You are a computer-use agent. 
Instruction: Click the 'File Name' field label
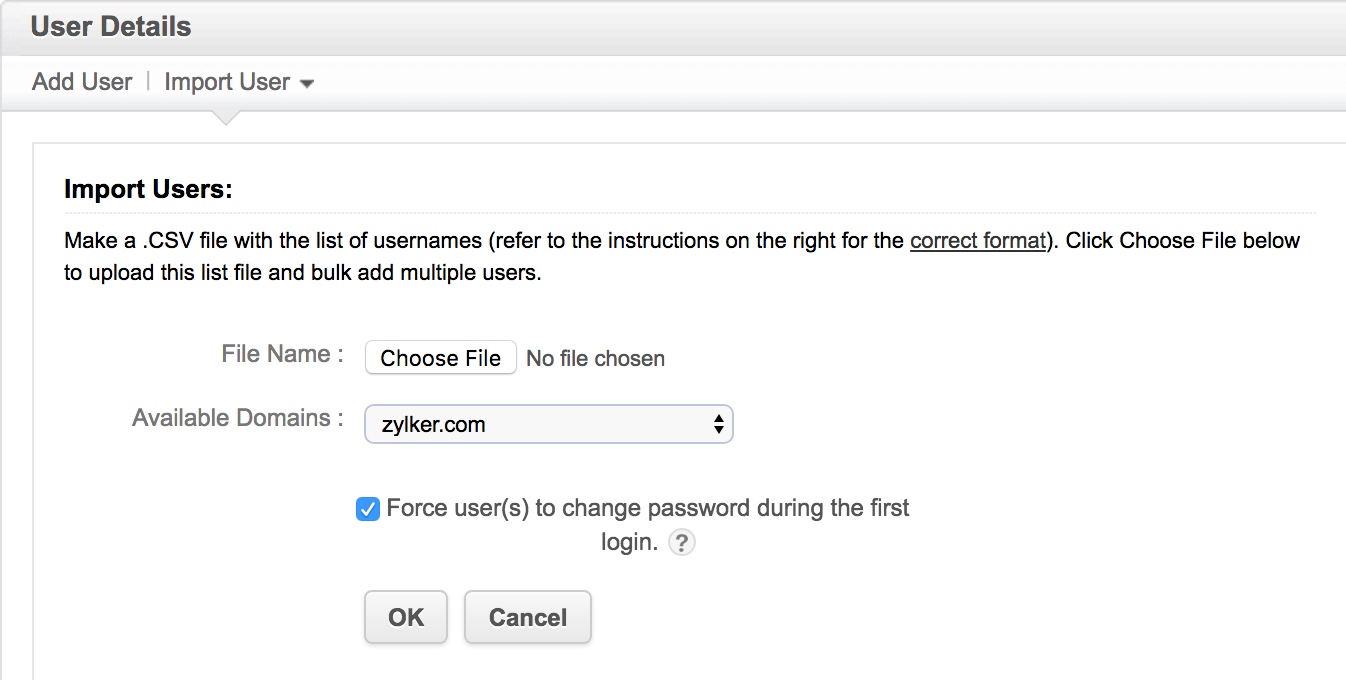tap(282, 354)
